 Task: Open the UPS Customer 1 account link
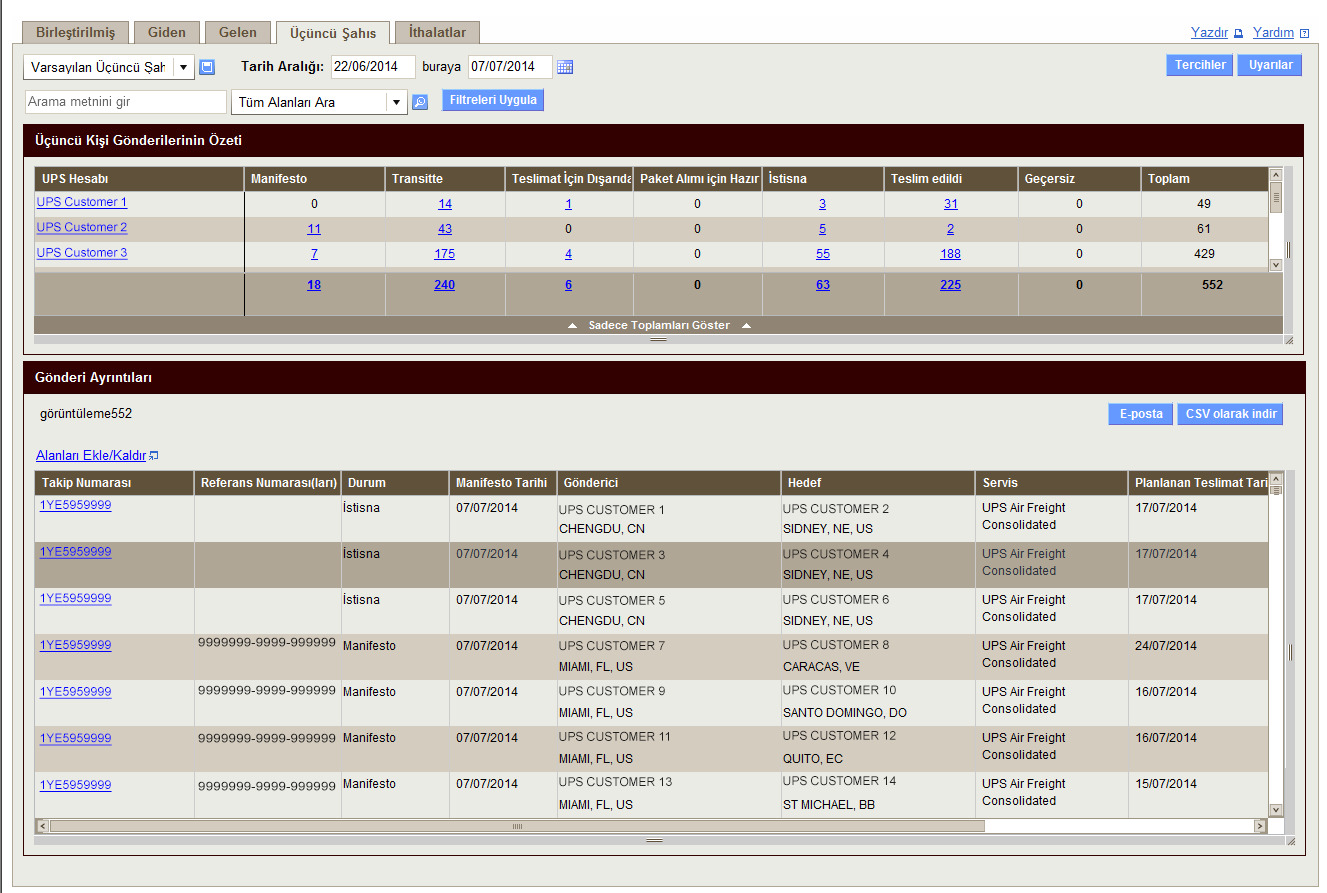(x=82, y=202)
